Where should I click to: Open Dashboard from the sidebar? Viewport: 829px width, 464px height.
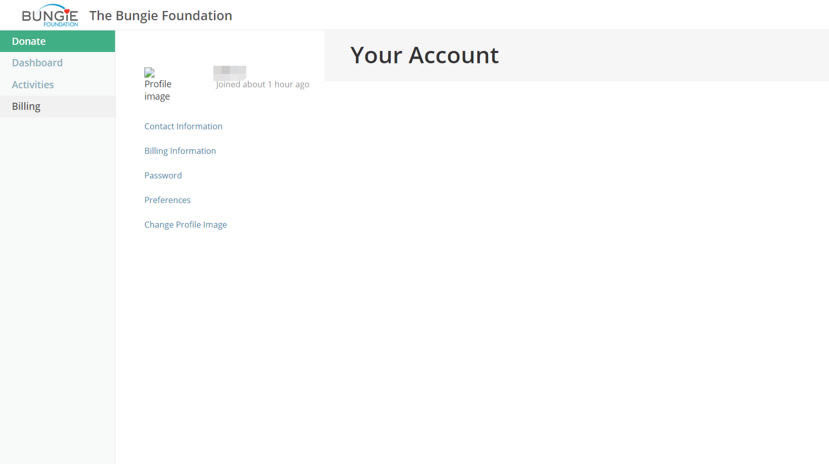37,63
